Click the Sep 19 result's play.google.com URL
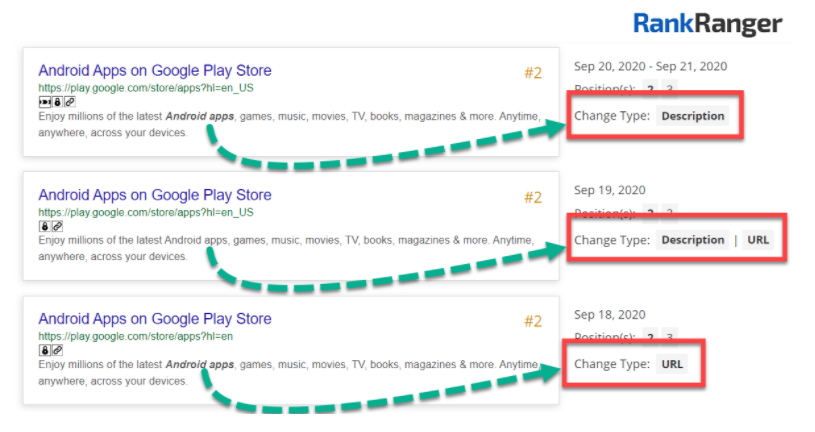Viewport: 815px width, 432px height. pos(146,212)
